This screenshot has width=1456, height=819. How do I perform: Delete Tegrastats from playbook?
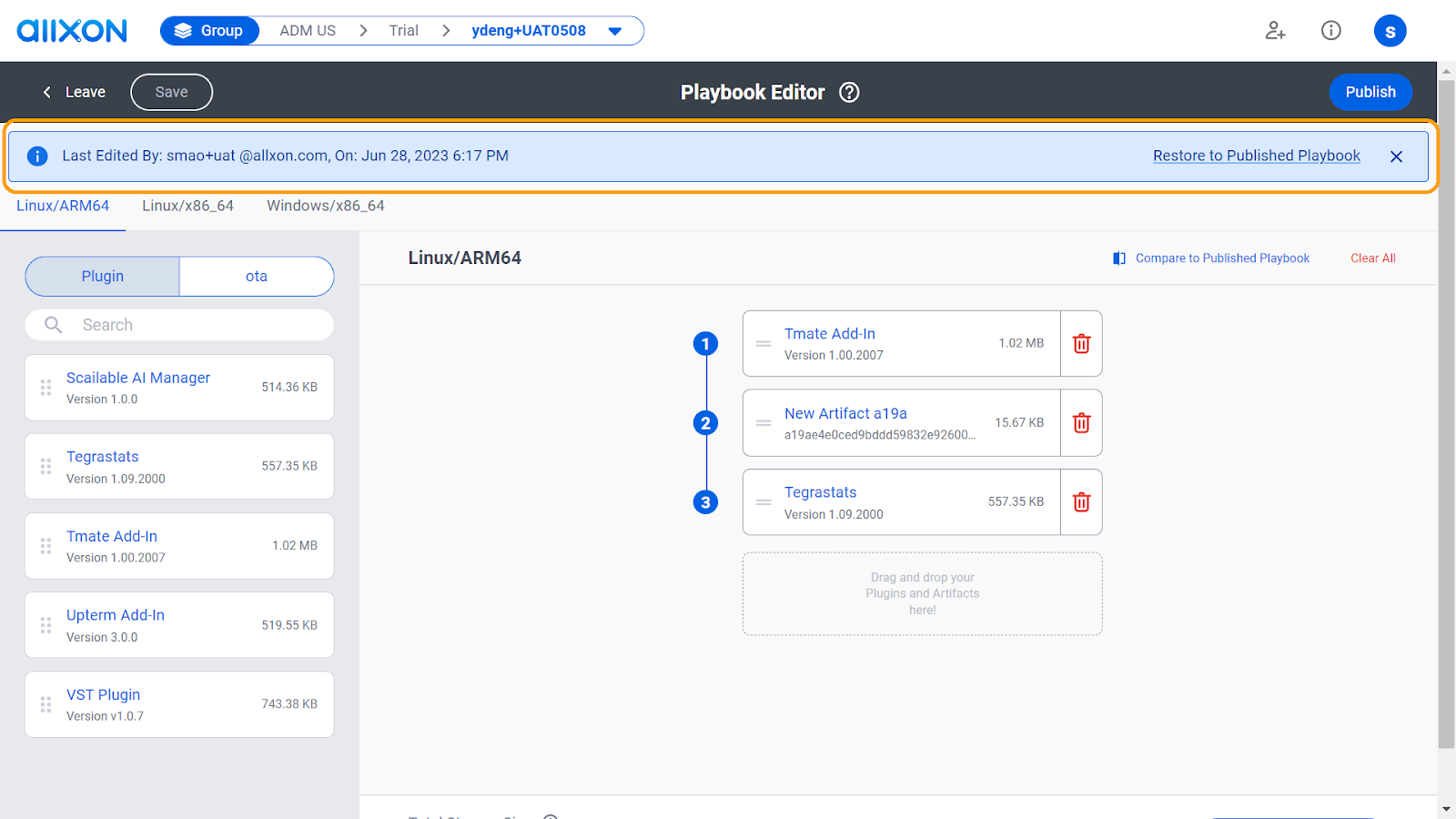pos(1081,501)
